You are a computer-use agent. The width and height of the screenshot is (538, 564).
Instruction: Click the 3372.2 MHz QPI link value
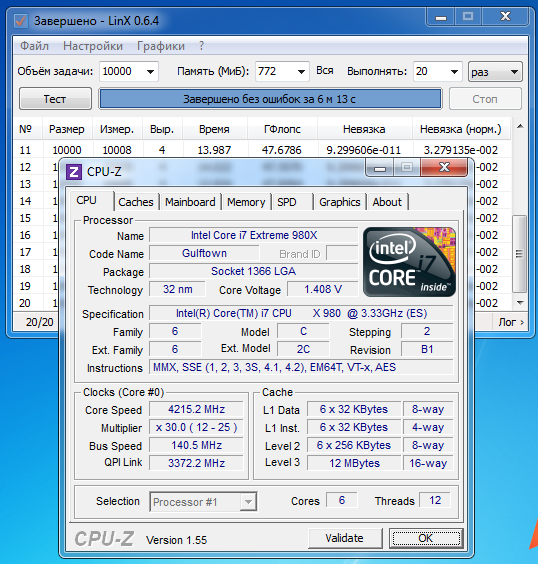(x=196, y=463)
